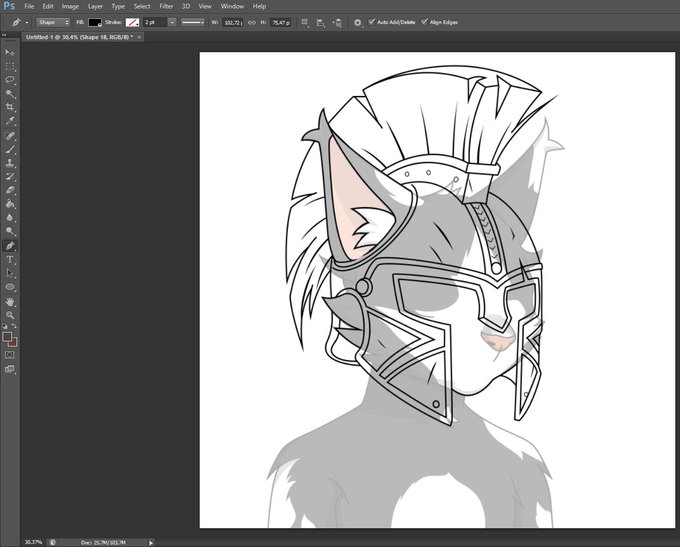Expand the collapsed toolbox double arrow
The image size is (680, 547).
(x=4, y=35)
